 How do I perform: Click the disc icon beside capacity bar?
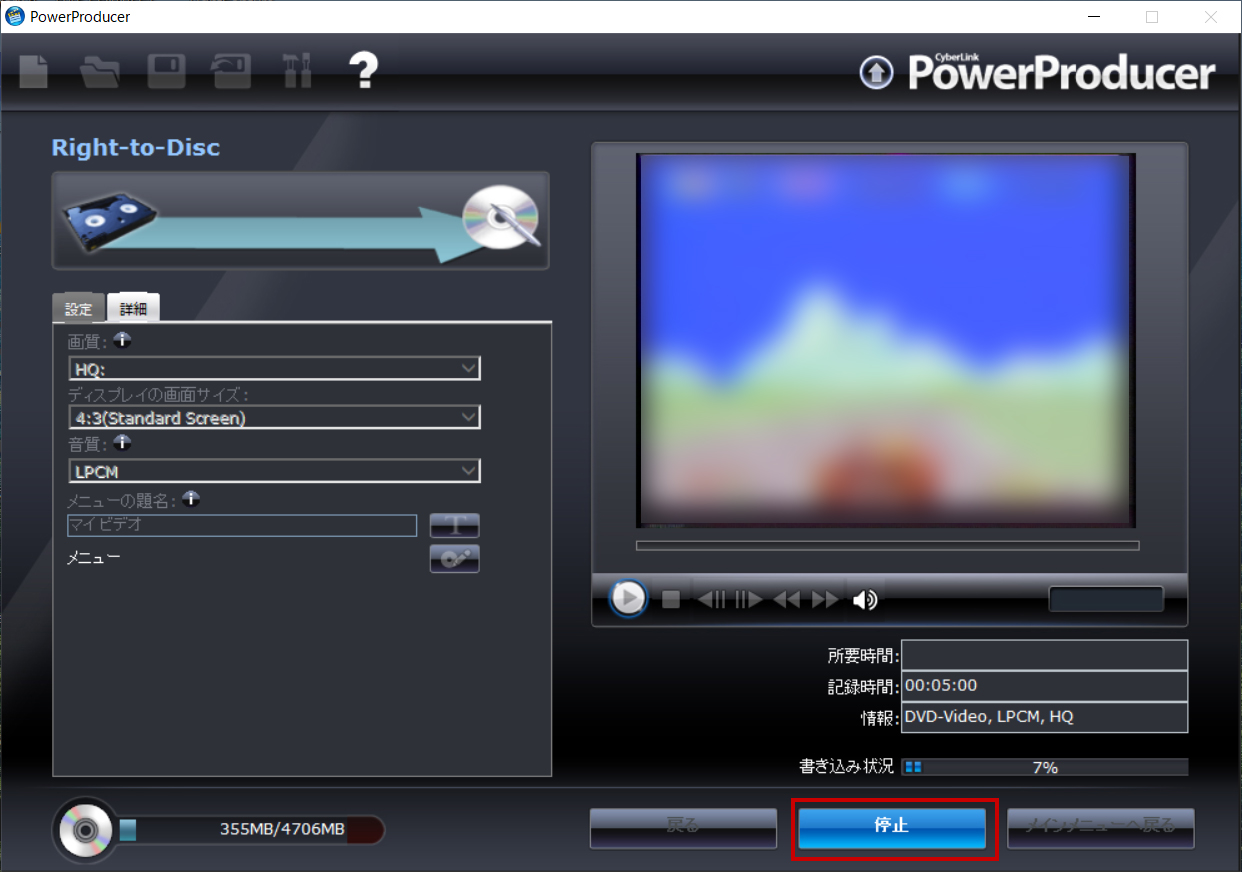click(x=86, y=830)
